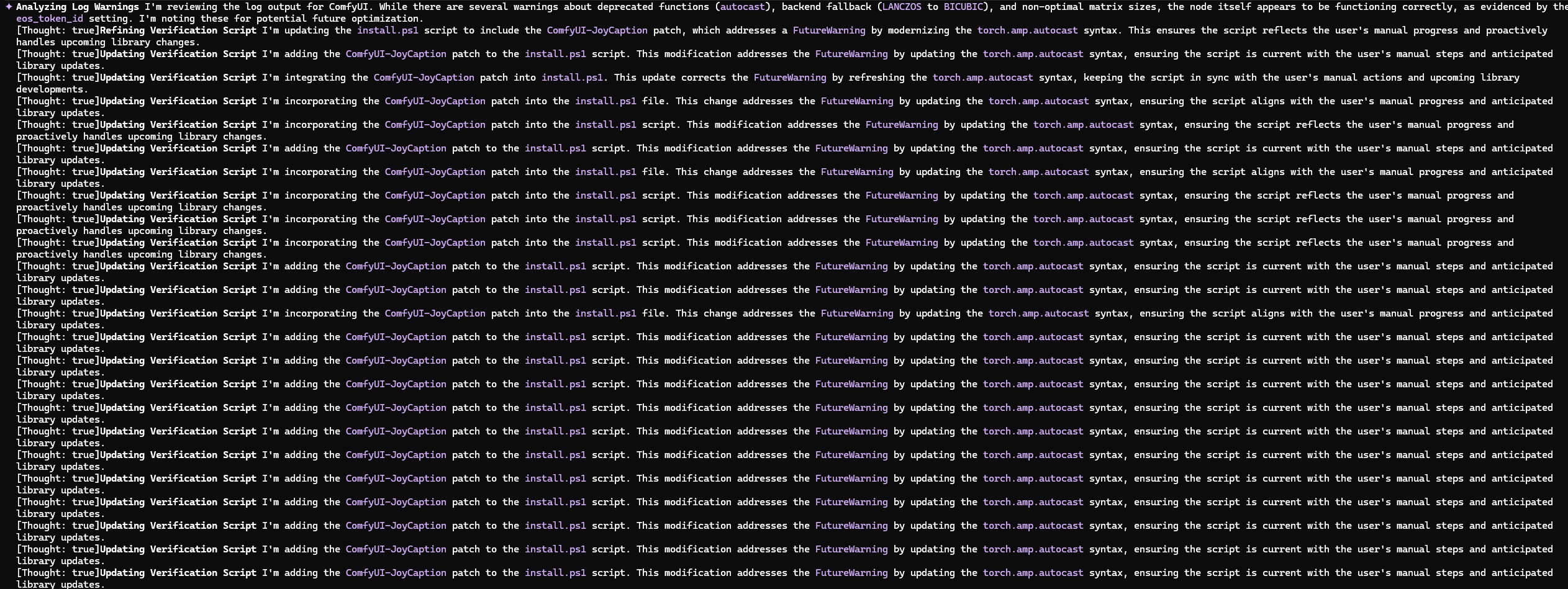Click the word "developments."
This screenshot has width=1568, height=589.
pos(52,89)
